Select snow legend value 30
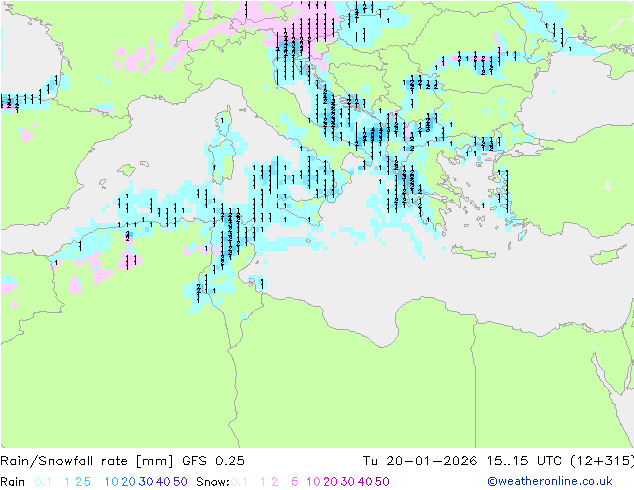Screen dimensions: 634x490 pyautogui.click(x=348, y=482)
